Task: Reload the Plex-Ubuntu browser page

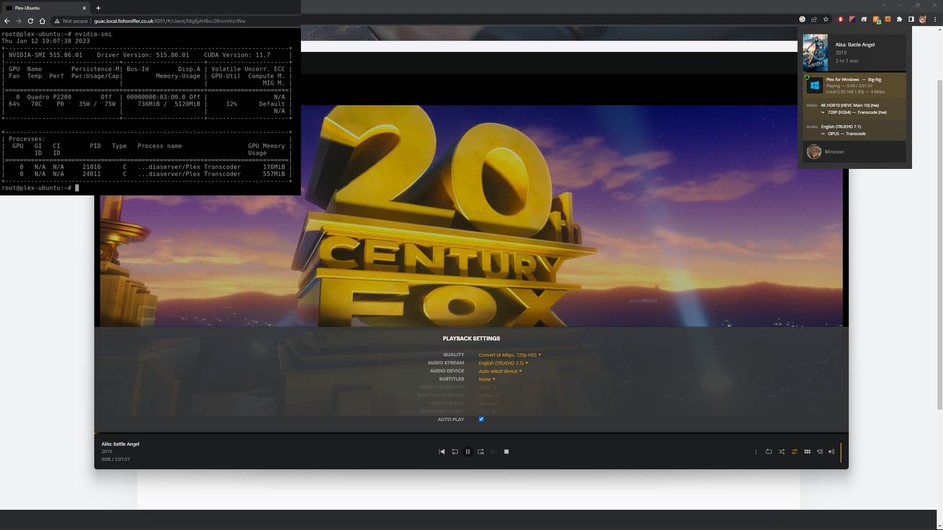Action: (x=30, y=20)
